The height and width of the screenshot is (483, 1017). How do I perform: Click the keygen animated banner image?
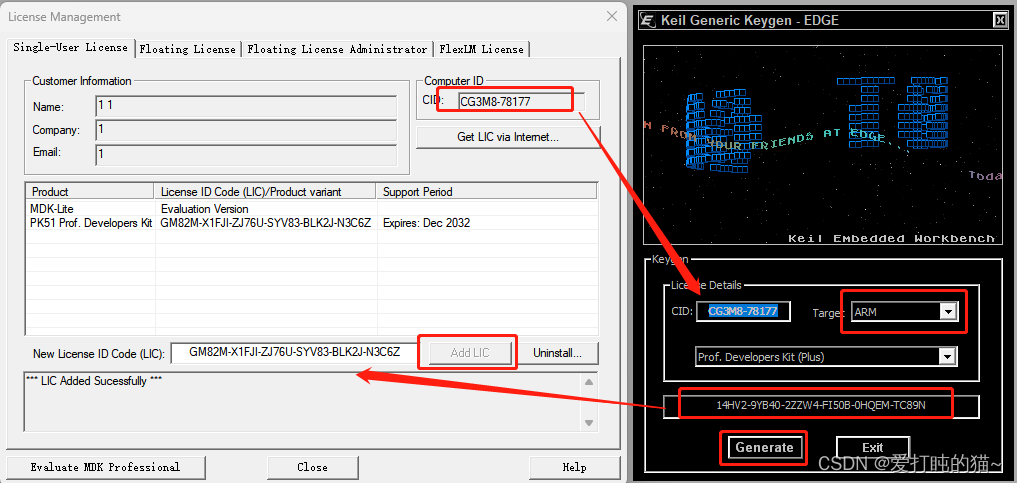click(x=822, y=145)
